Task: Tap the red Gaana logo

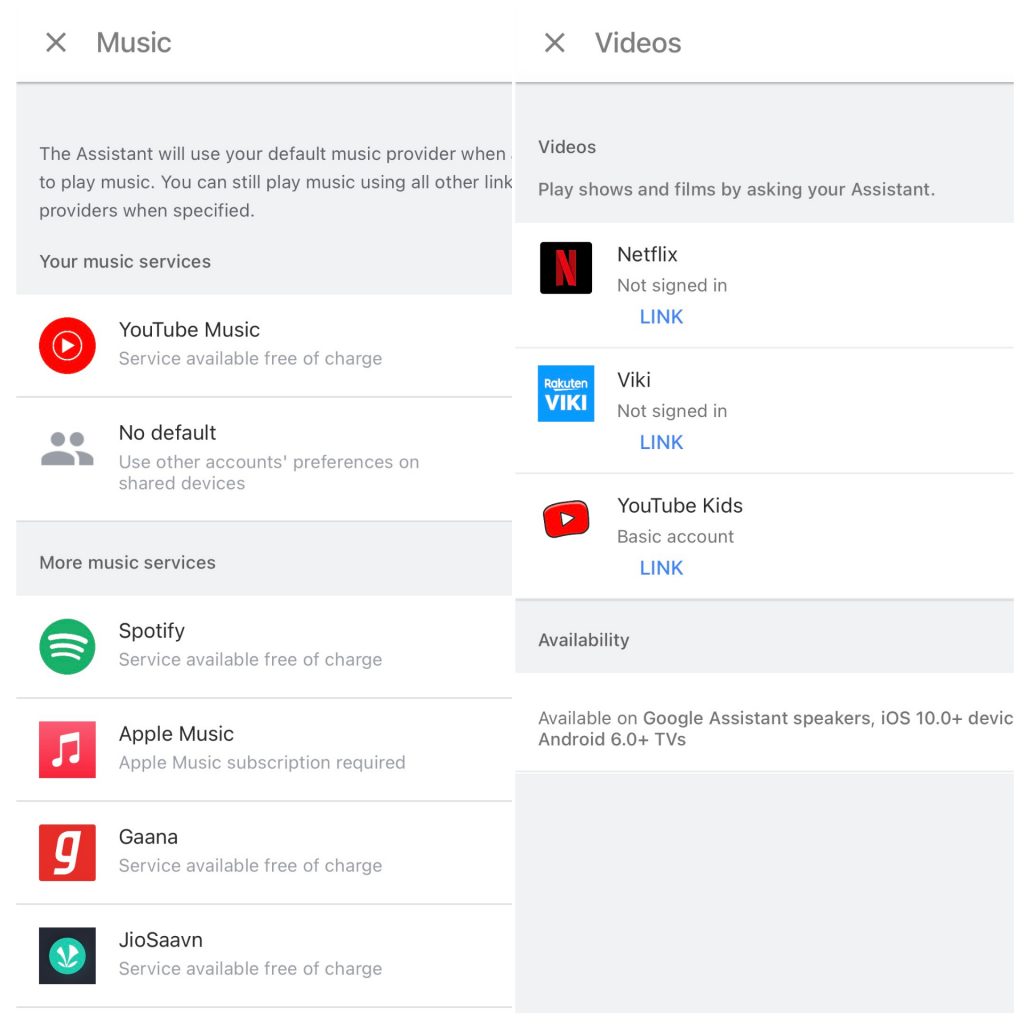Action: (x=67, y=852)
